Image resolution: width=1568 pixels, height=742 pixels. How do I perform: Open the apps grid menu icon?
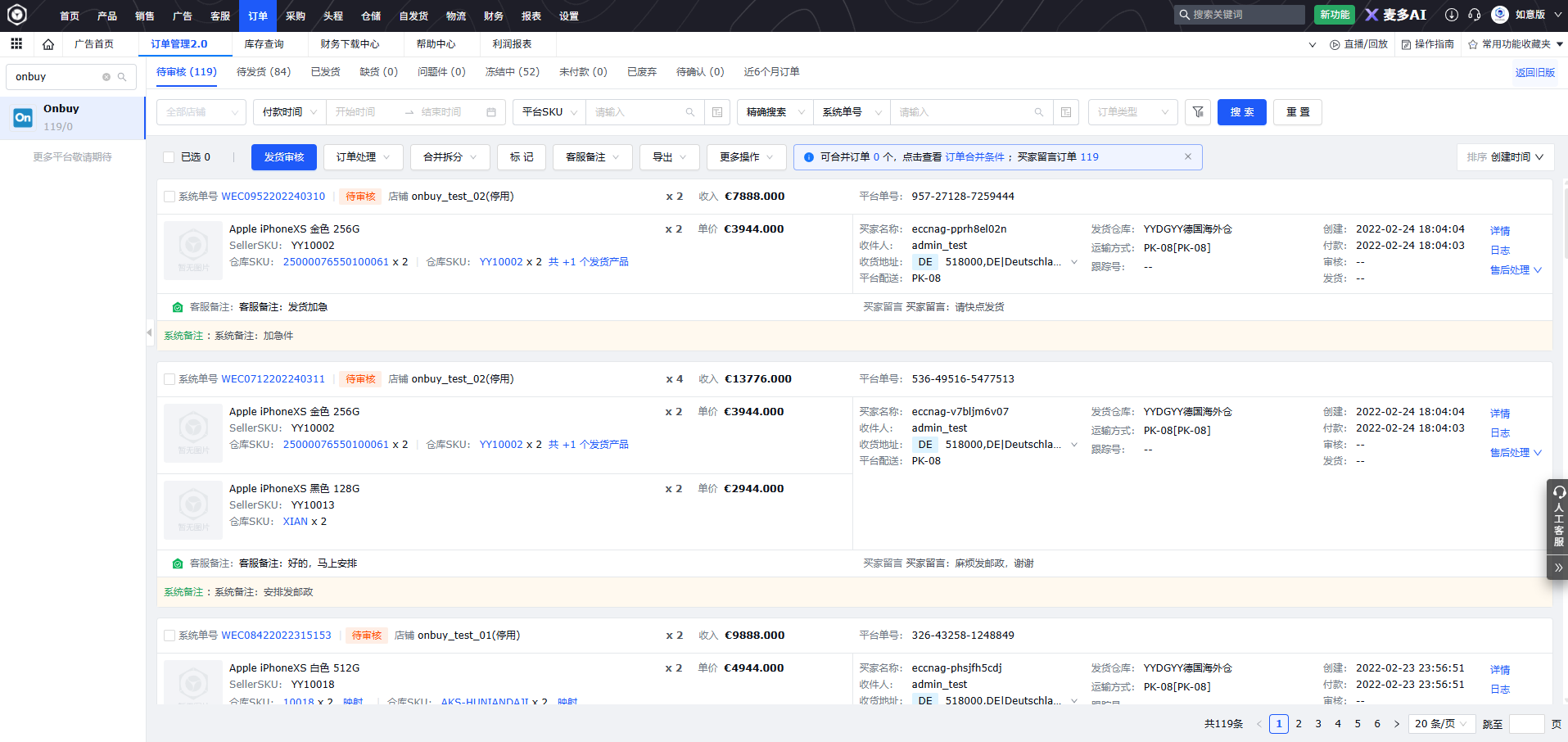pos(16,43)
